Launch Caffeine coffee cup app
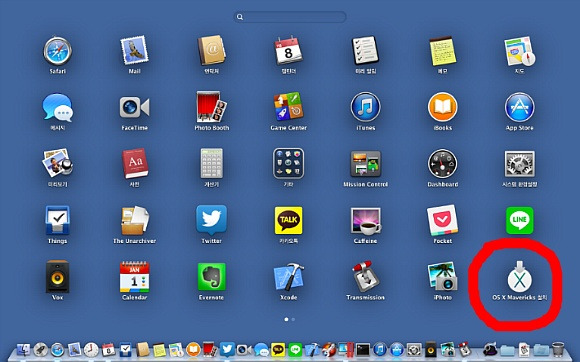Viewport: 580px width, 362px height. tap(365, 221)
